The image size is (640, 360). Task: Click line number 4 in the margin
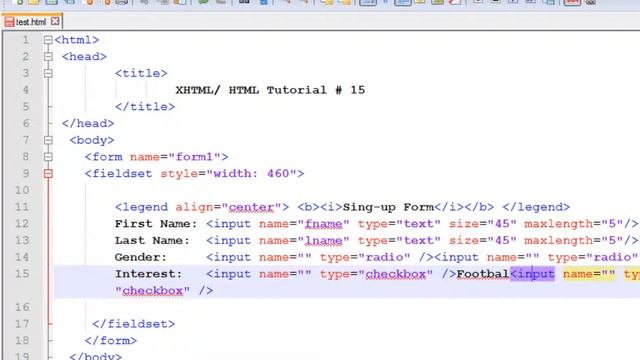(x=26, y=90)
